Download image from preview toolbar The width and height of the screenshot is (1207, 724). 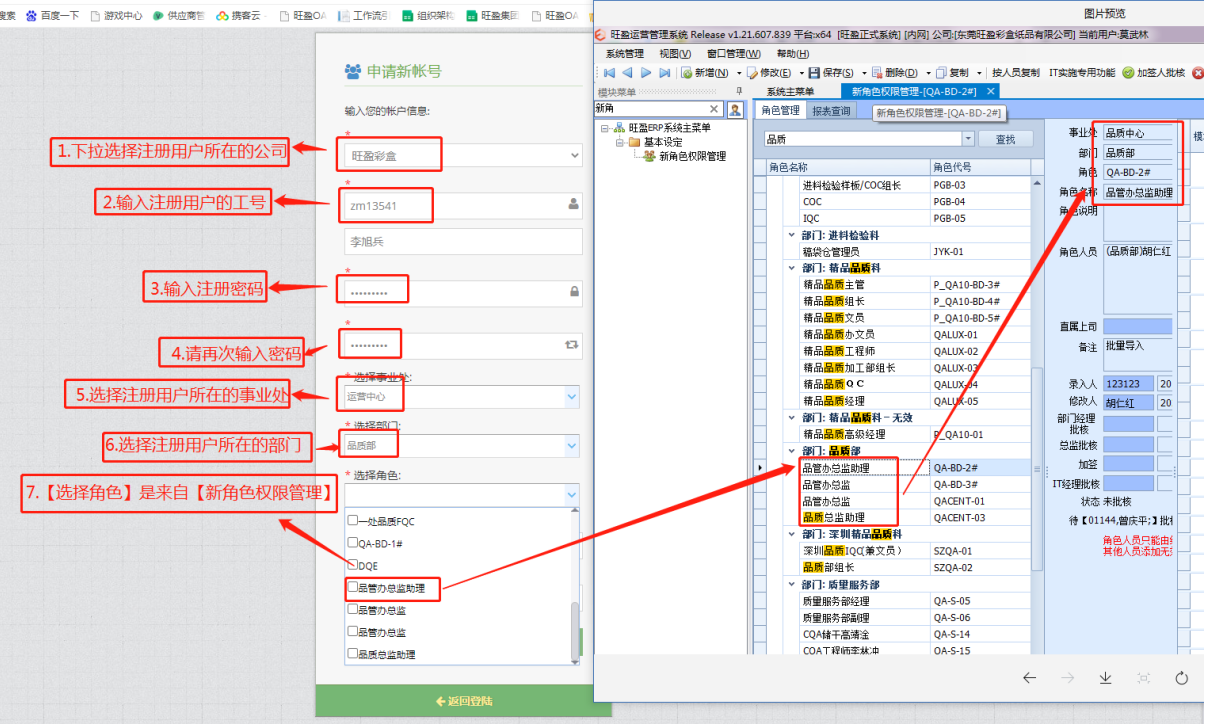(x=1105, y=678)
